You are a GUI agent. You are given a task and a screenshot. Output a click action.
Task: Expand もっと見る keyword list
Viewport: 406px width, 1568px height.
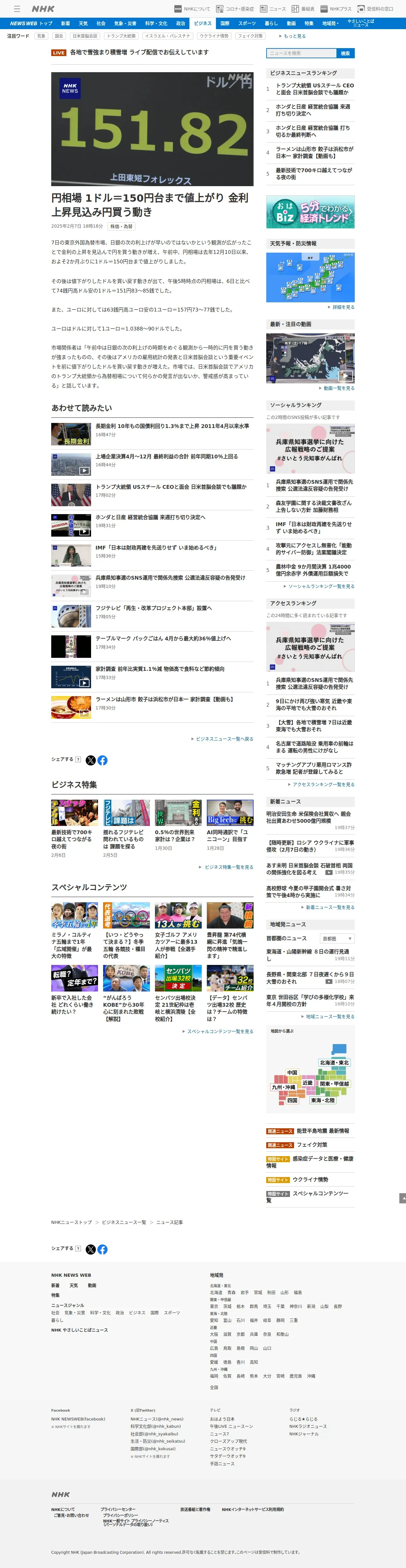292,36
